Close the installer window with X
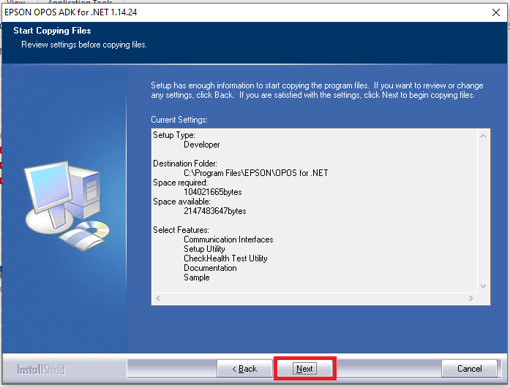Viewport: 510px width, 387px height. [496, 12]
